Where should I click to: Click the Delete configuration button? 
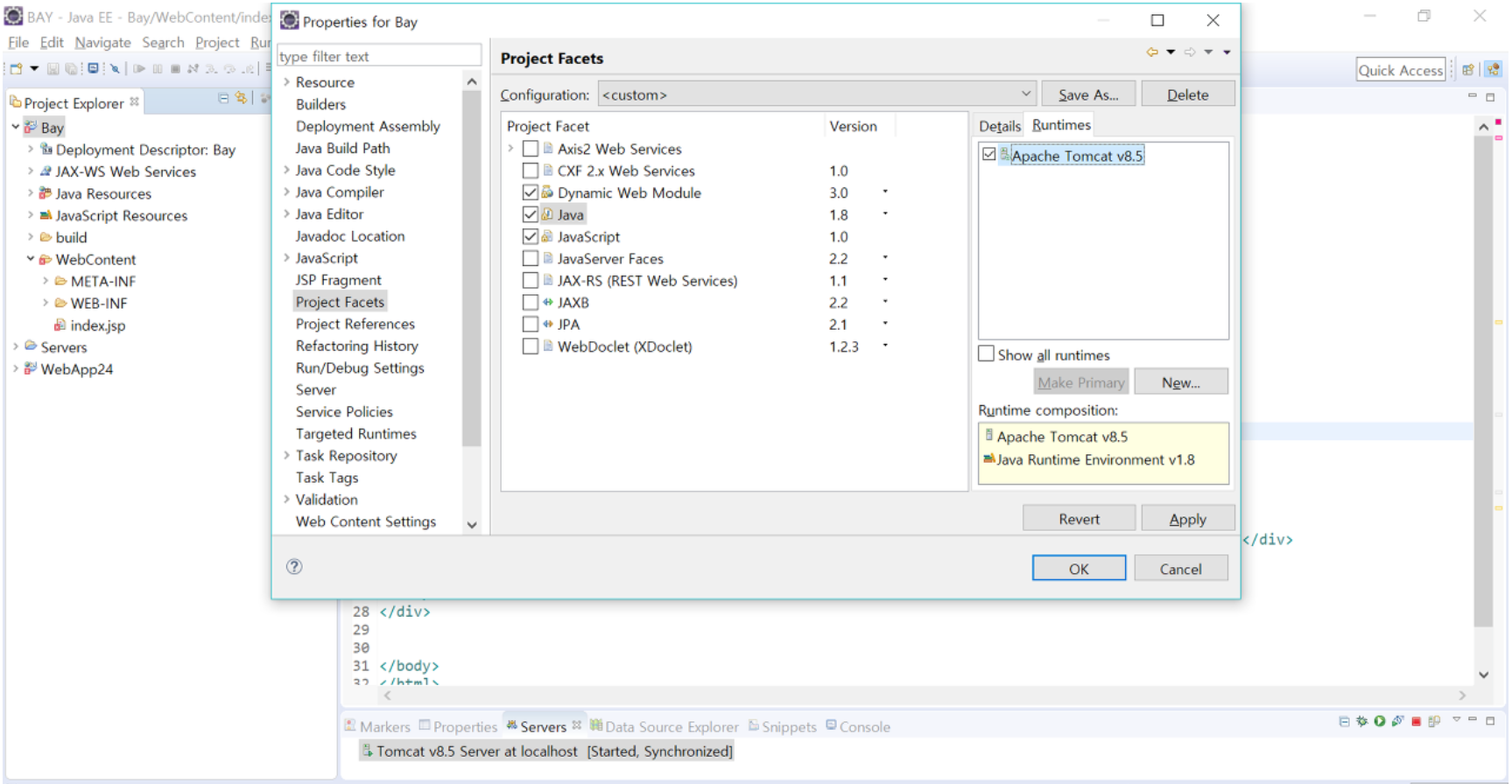coord(1187,94)
